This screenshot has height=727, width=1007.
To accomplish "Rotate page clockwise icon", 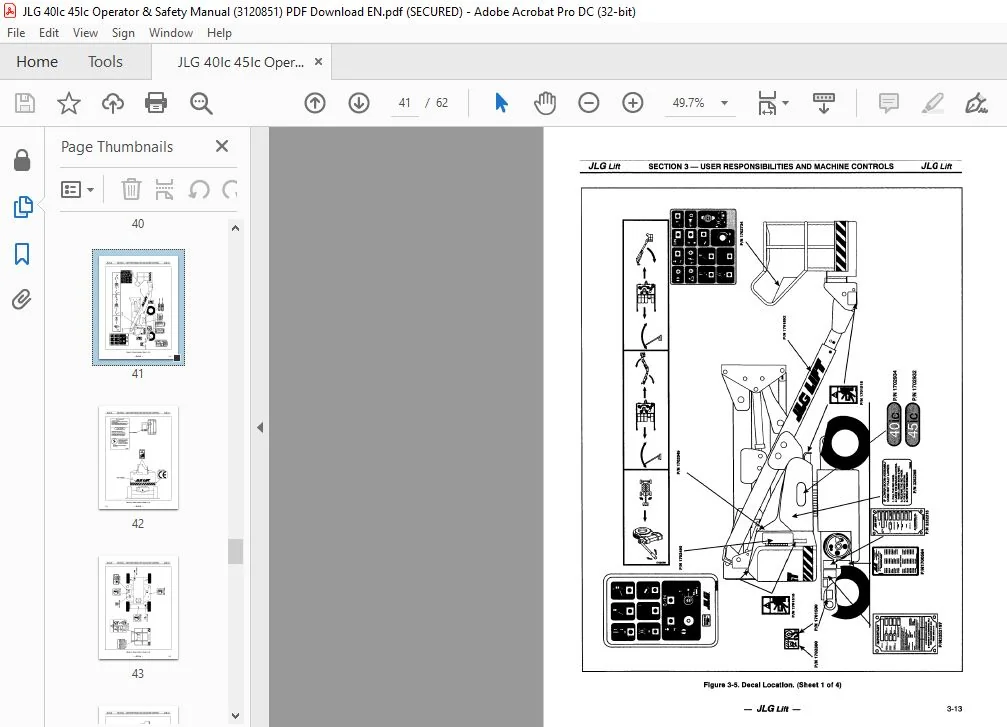I will tap(230, 189).
